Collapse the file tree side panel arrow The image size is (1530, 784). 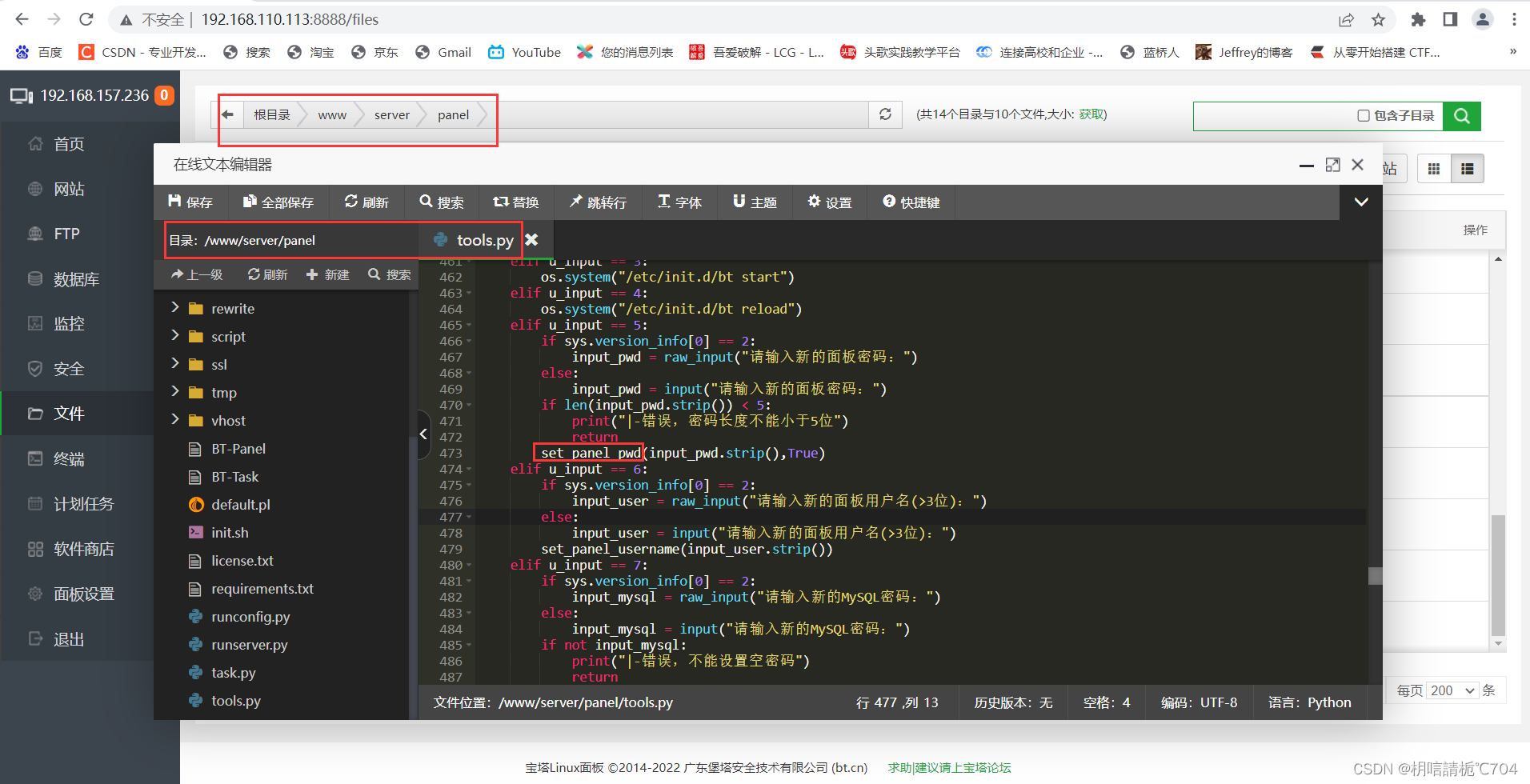[424, 434]
